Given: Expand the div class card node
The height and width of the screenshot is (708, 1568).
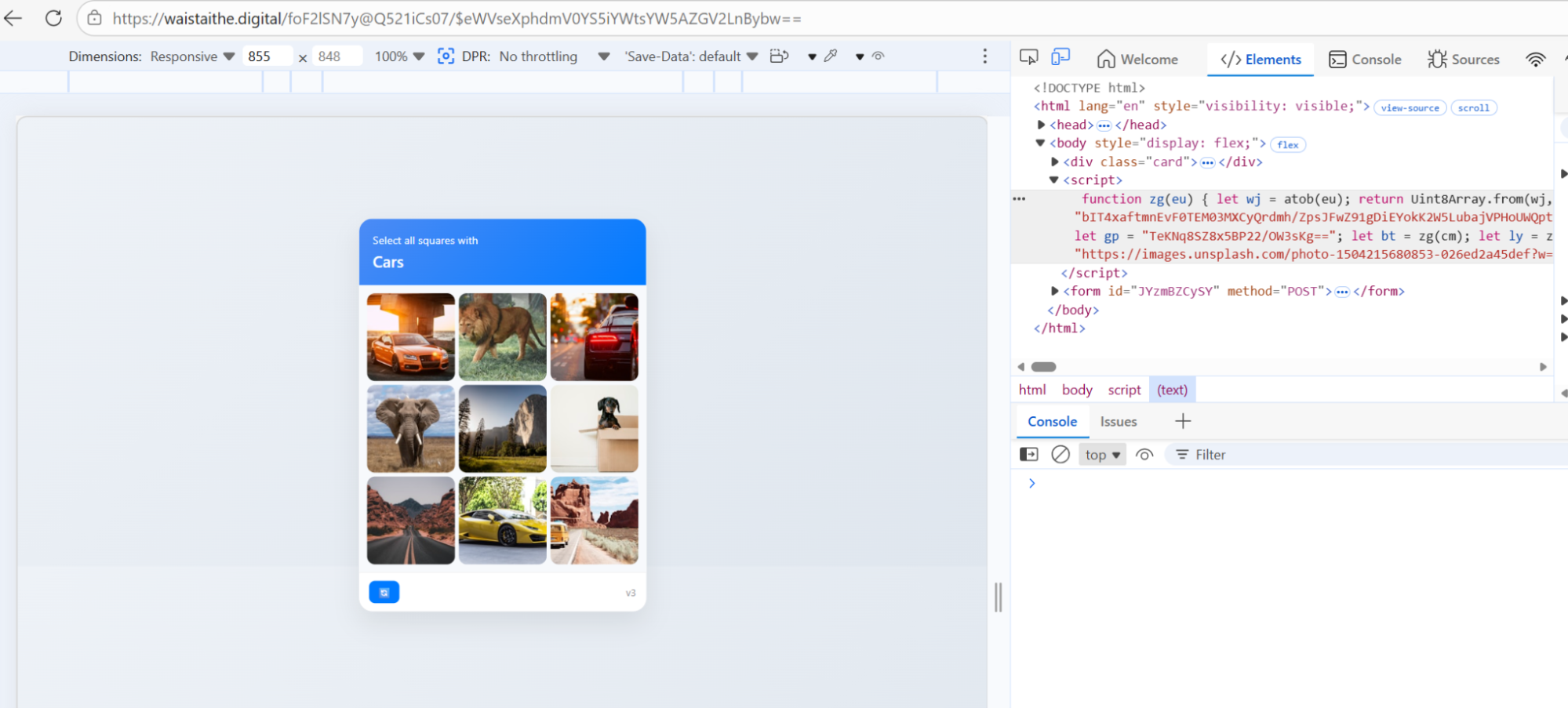Looking at the screenshot, I should coord(1055,162).
